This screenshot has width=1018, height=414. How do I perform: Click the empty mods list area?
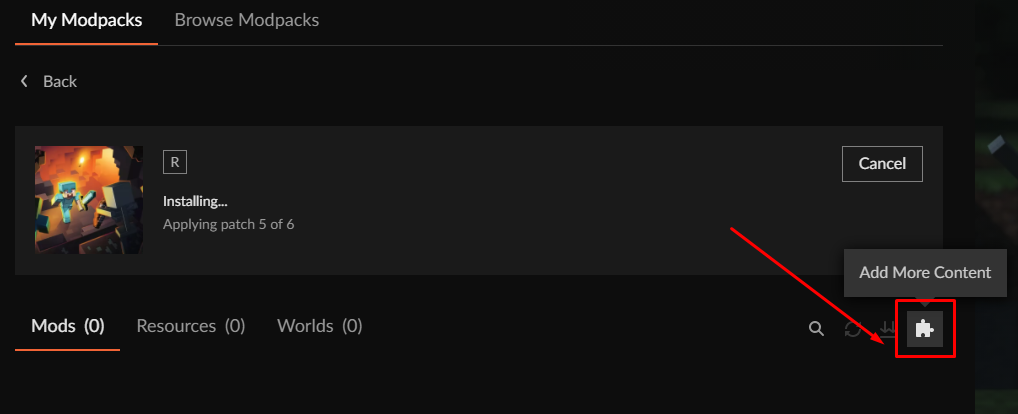480,385
